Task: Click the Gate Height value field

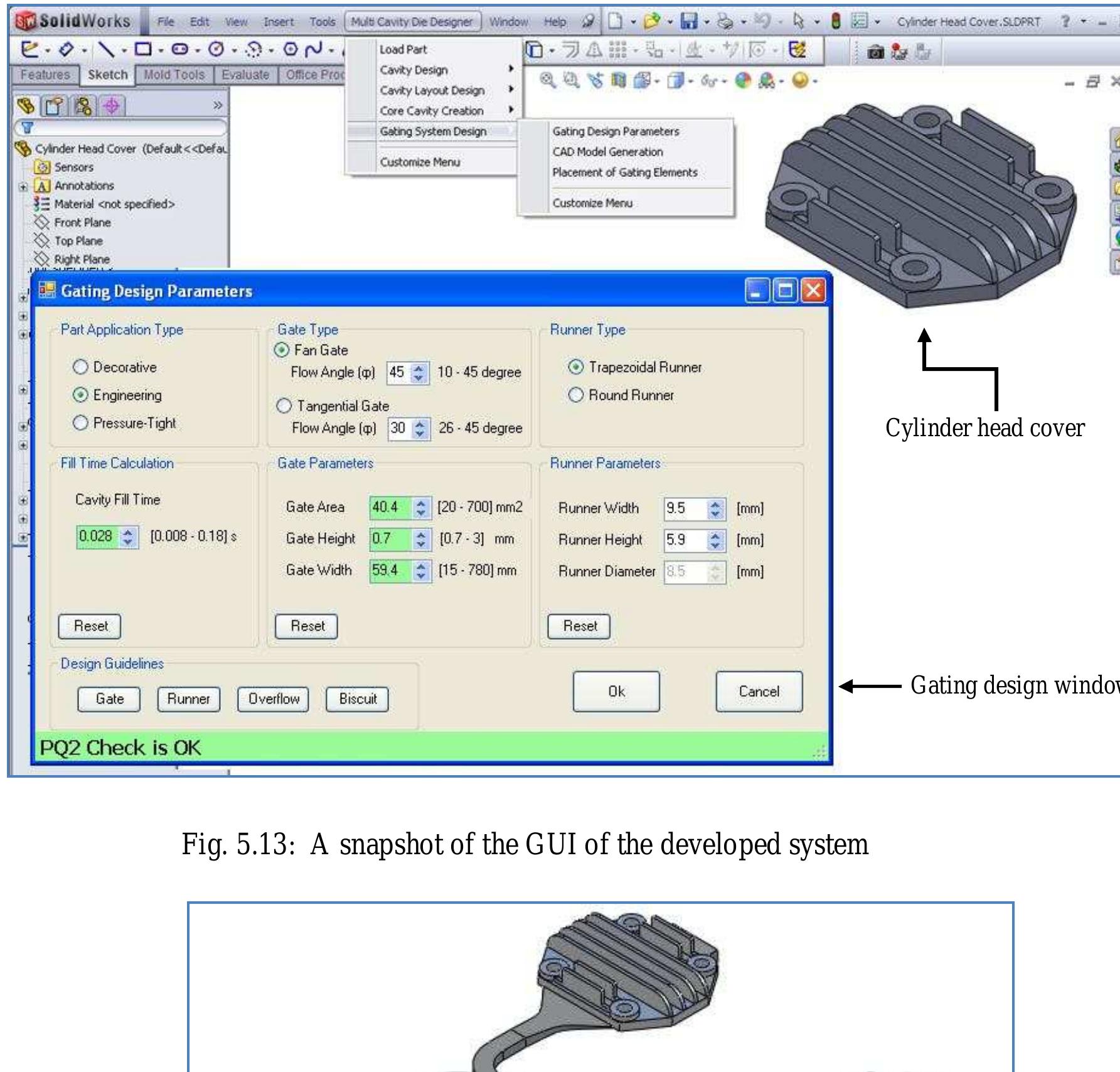Action: tap(391, 539)
